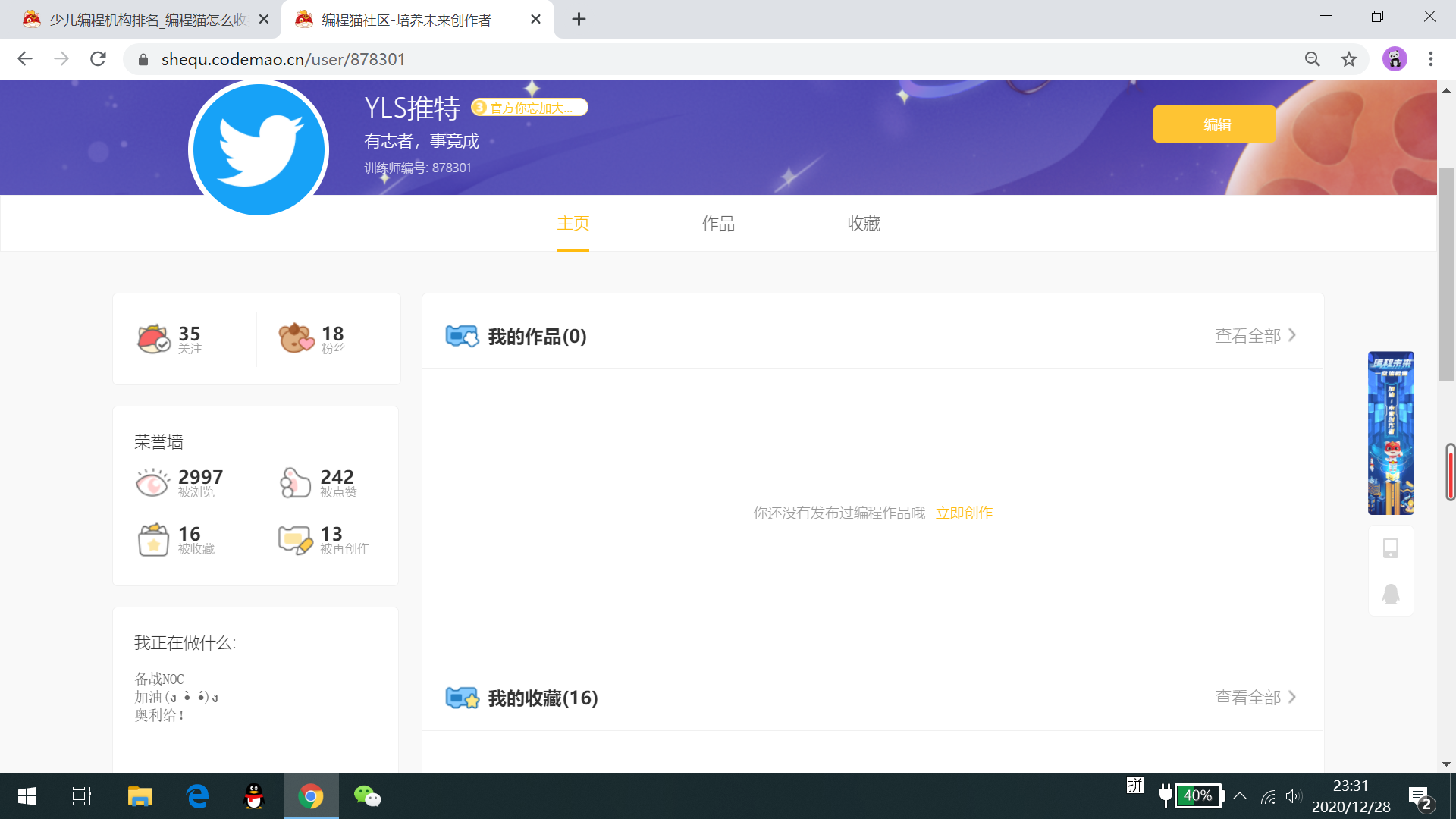Click the 我正在做什么 heading
This screenshot has height=819, width=1456.
[185, 643]
